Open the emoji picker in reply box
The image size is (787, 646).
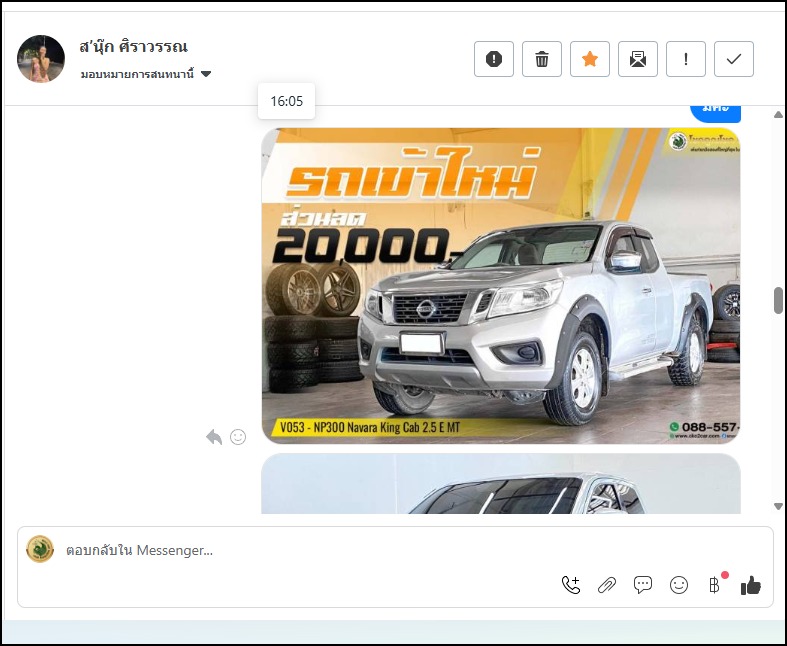click(679, 585)
